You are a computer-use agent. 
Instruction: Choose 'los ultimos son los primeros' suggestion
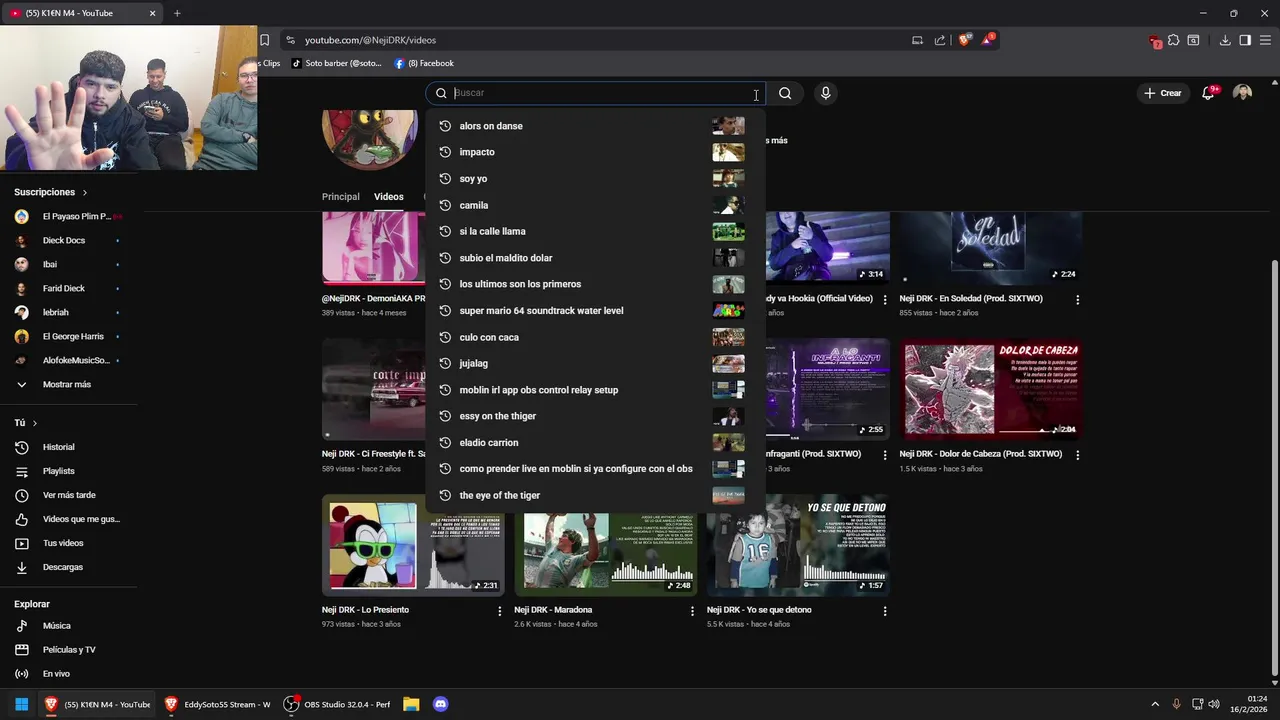click(x=595, y=284)
